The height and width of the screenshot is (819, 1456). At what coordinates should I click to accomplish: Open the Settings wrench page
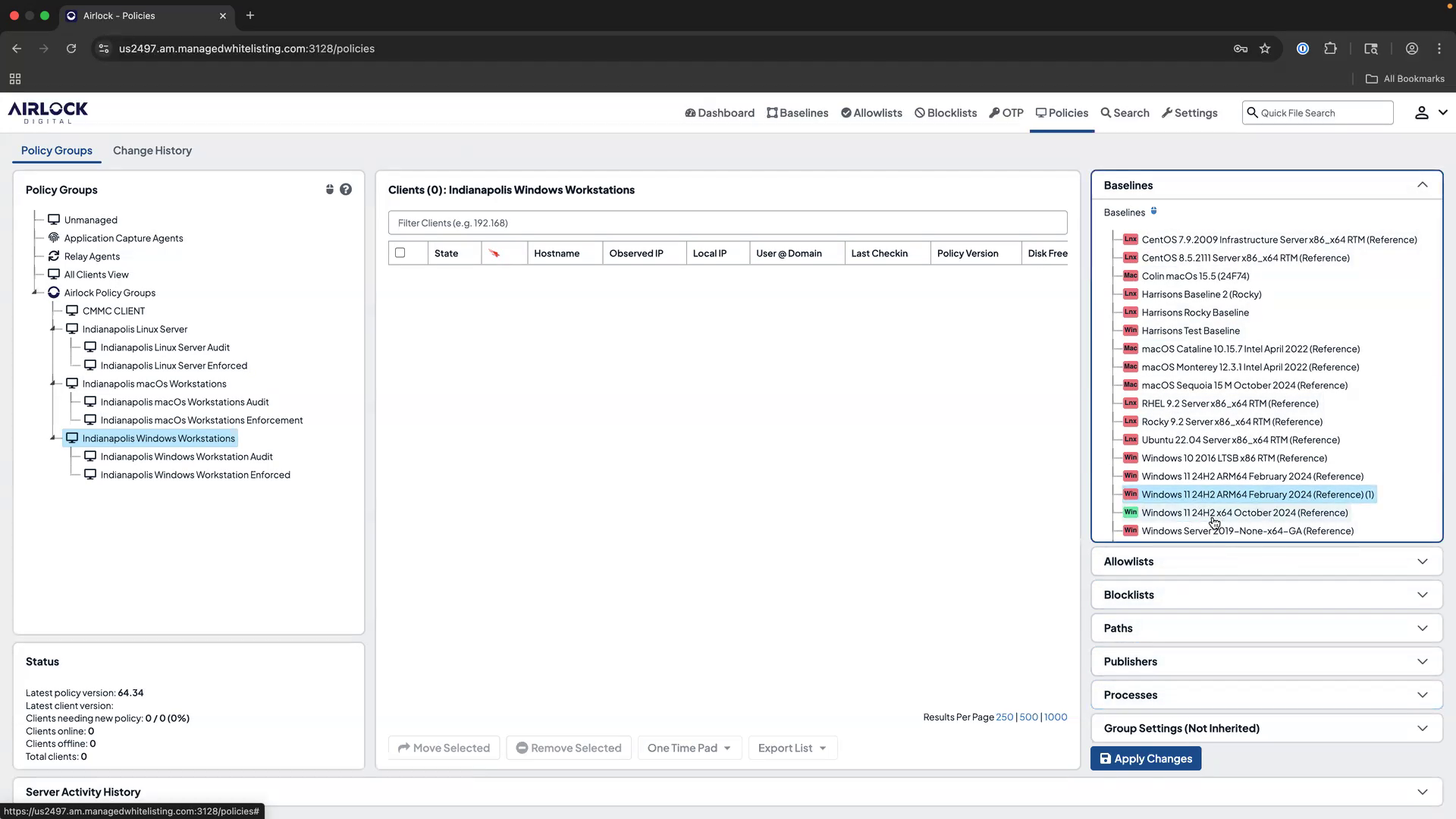pyautogui.click(x=1189, y=112)
